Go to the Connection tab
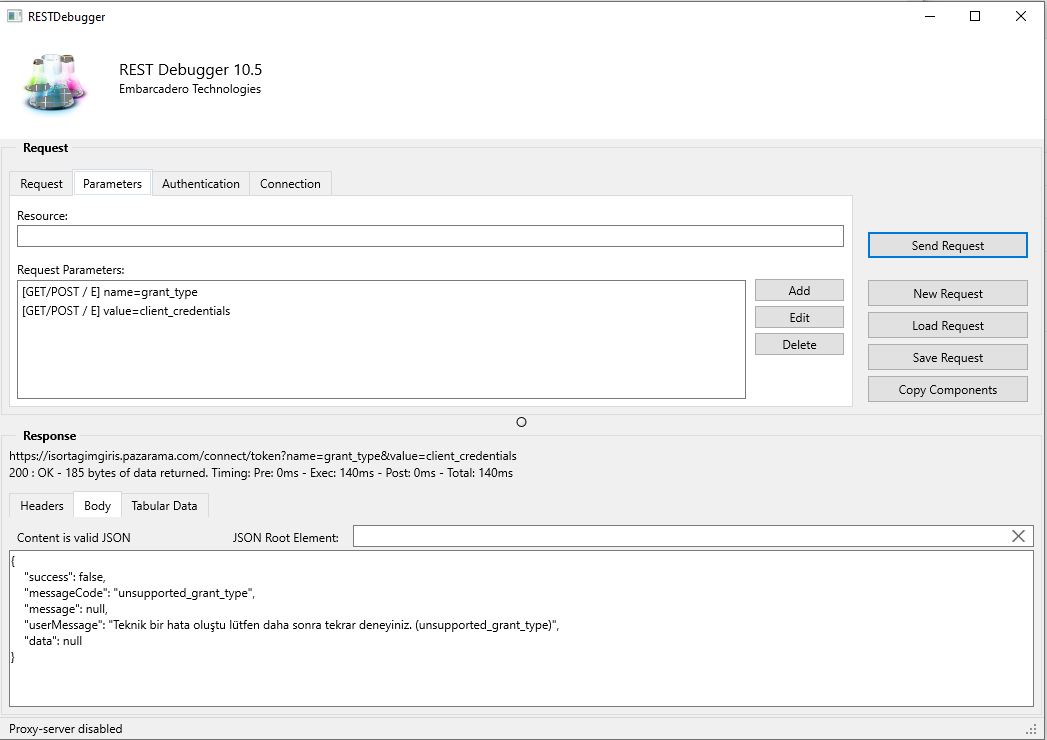The width and height of the screenshot is (1047, 740). click(x=290, y=184)
